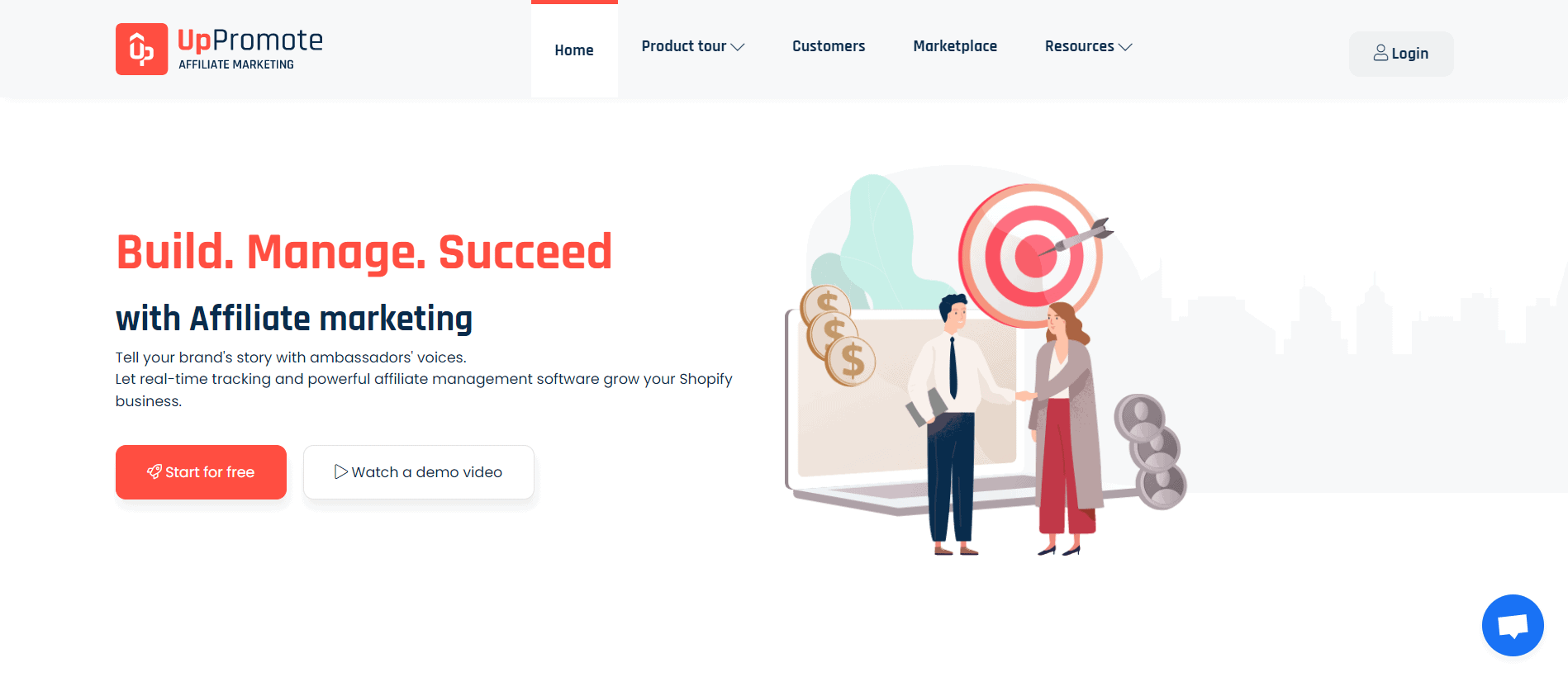Expand the Resources dropdown chevron
This screenshot has height=677, width=1568.
1125,47
